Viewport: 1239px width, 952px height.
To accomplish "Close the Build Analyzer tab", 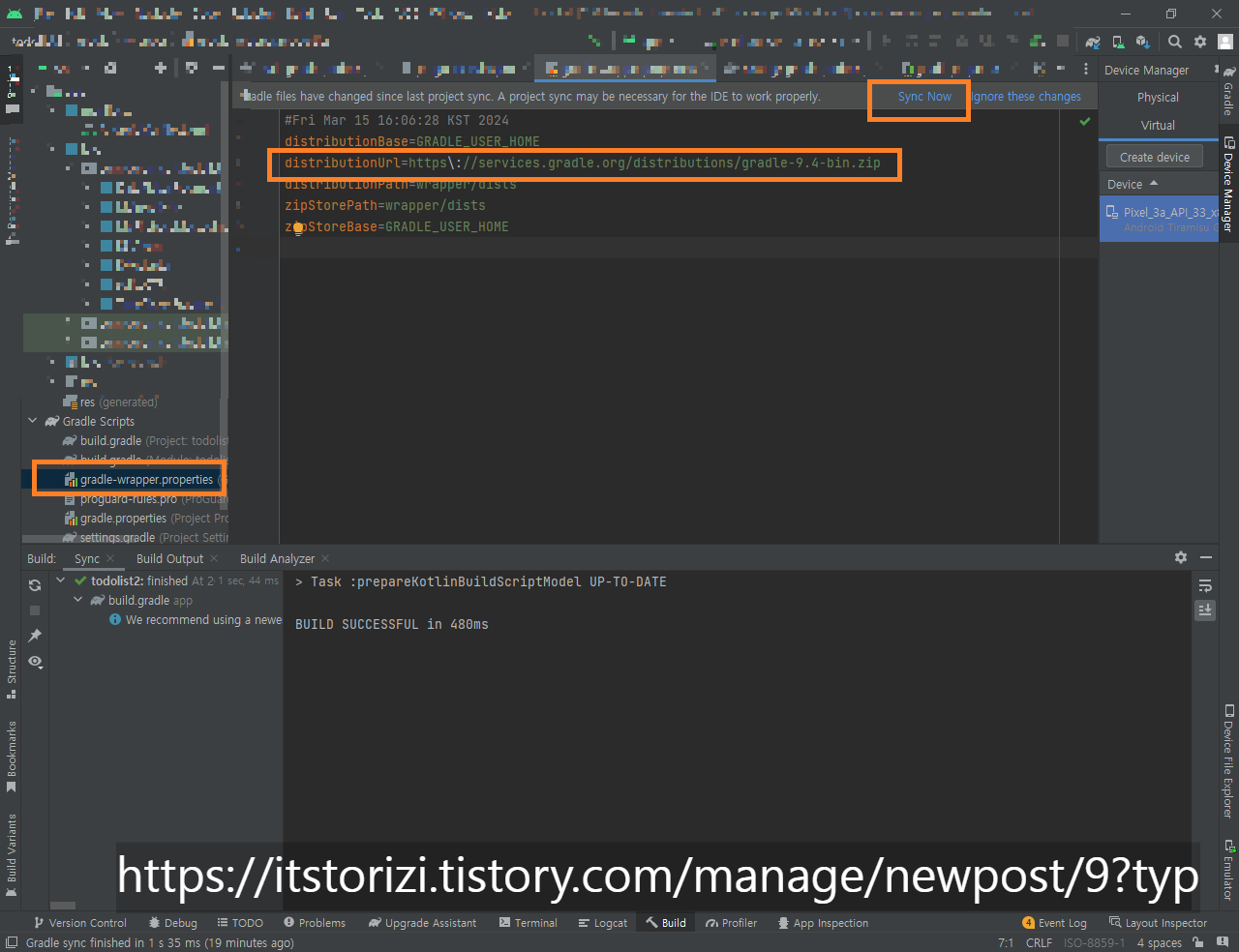I will 325,559.
